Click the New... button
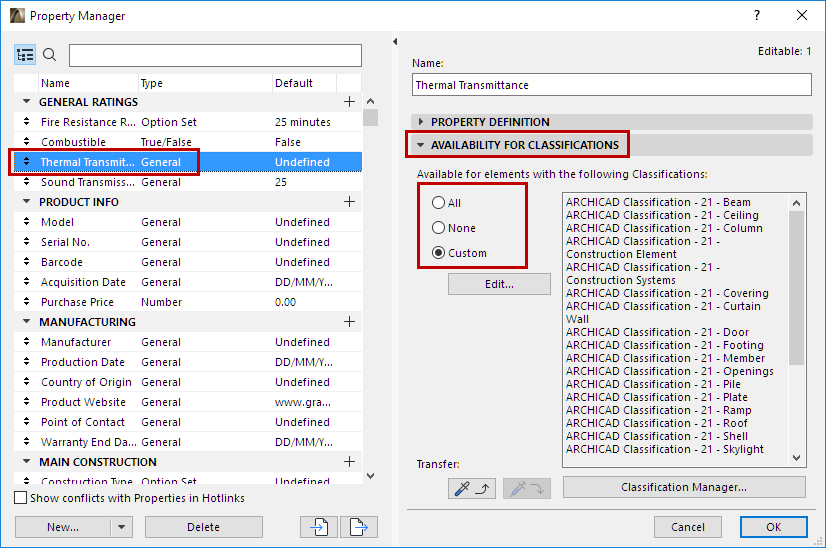Viewport: 826px width, 548px height. 63,527
